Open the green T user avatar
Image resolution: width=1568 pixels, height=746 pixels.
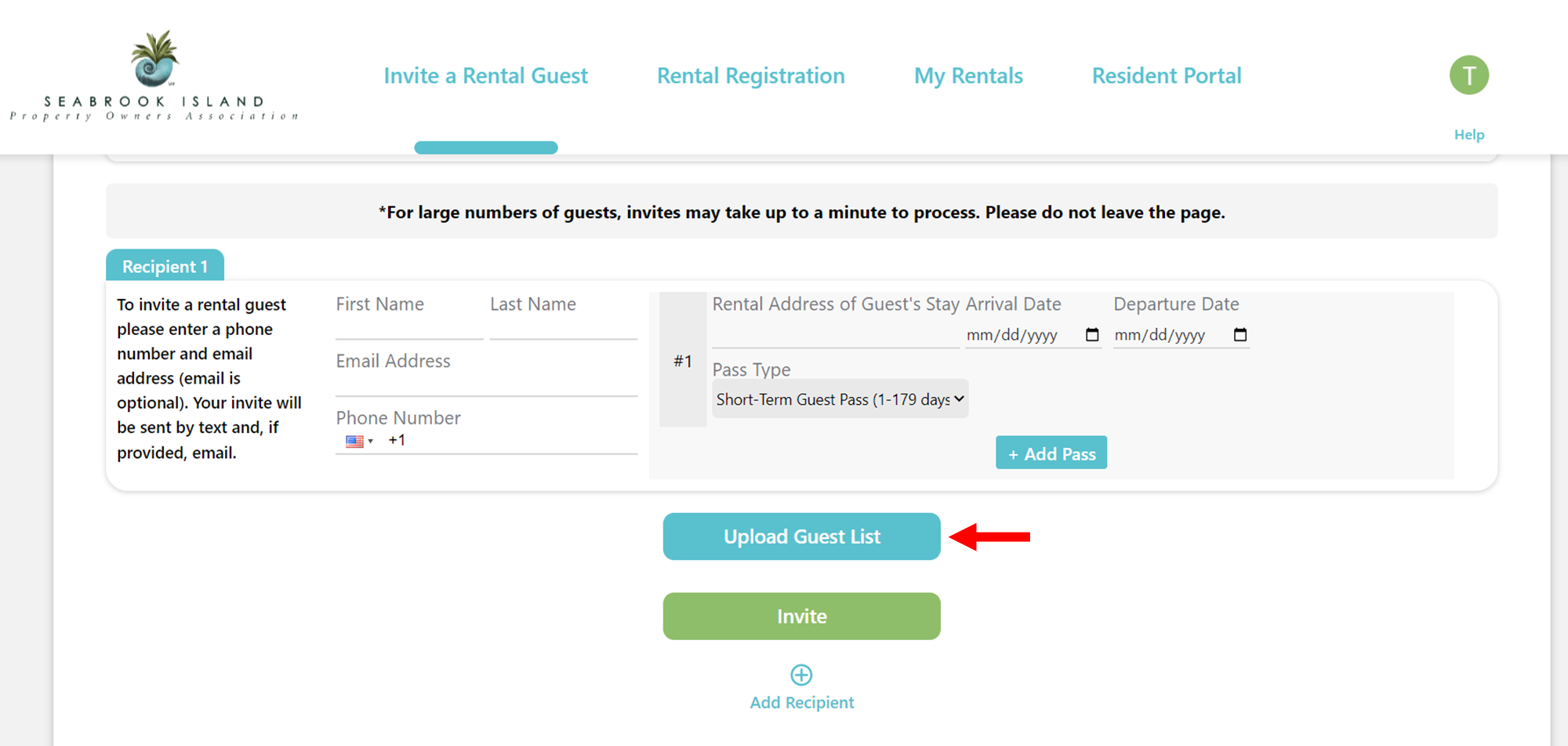(1468, 75)
